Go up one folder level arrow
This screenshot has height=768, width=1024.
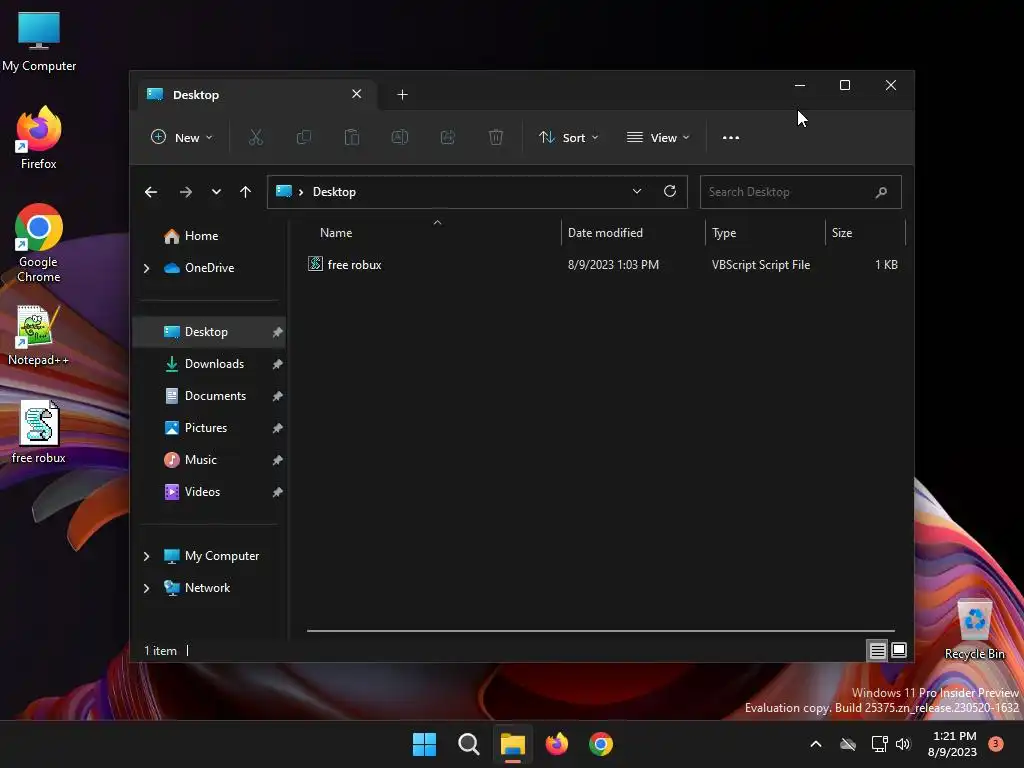pyautogui.click(x=246, y=192)
